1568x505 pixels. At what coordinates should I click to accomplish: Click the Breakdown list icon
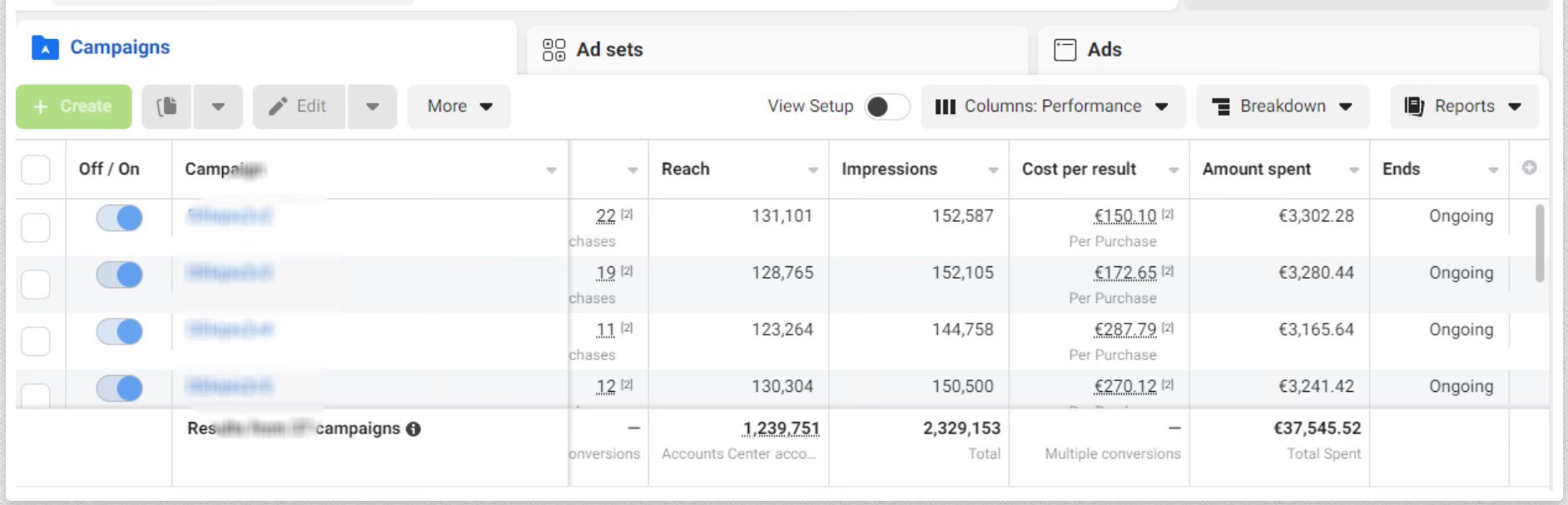tap(1221, 106)
